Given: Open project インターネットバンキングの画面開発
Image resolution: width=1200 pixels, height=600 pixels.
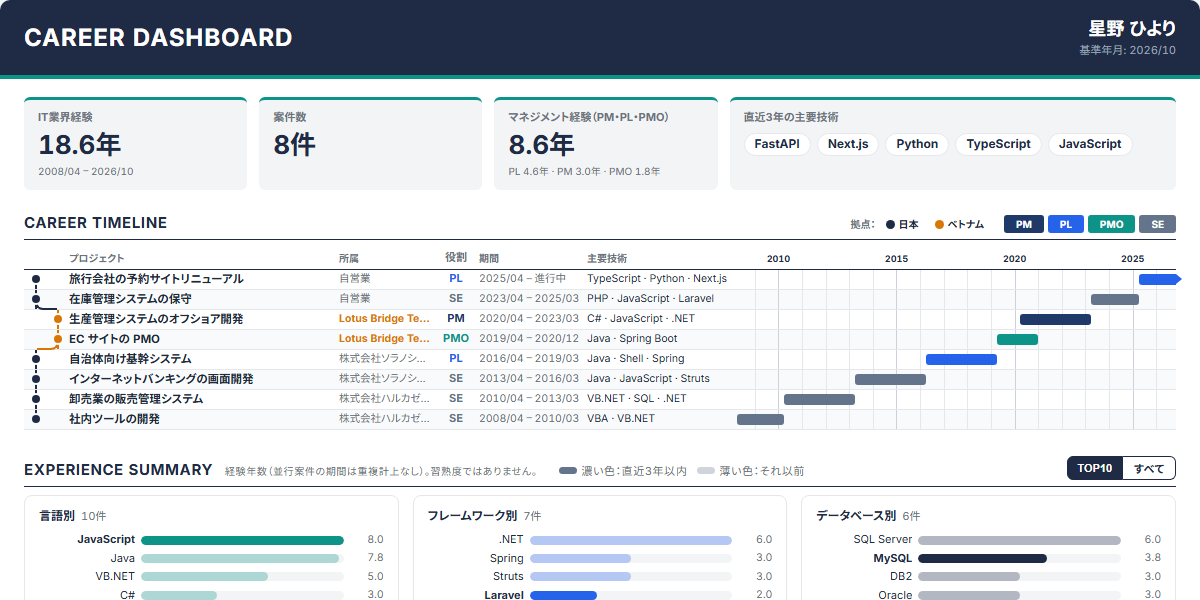Looking at the screenshot, I should pos(161,379).
